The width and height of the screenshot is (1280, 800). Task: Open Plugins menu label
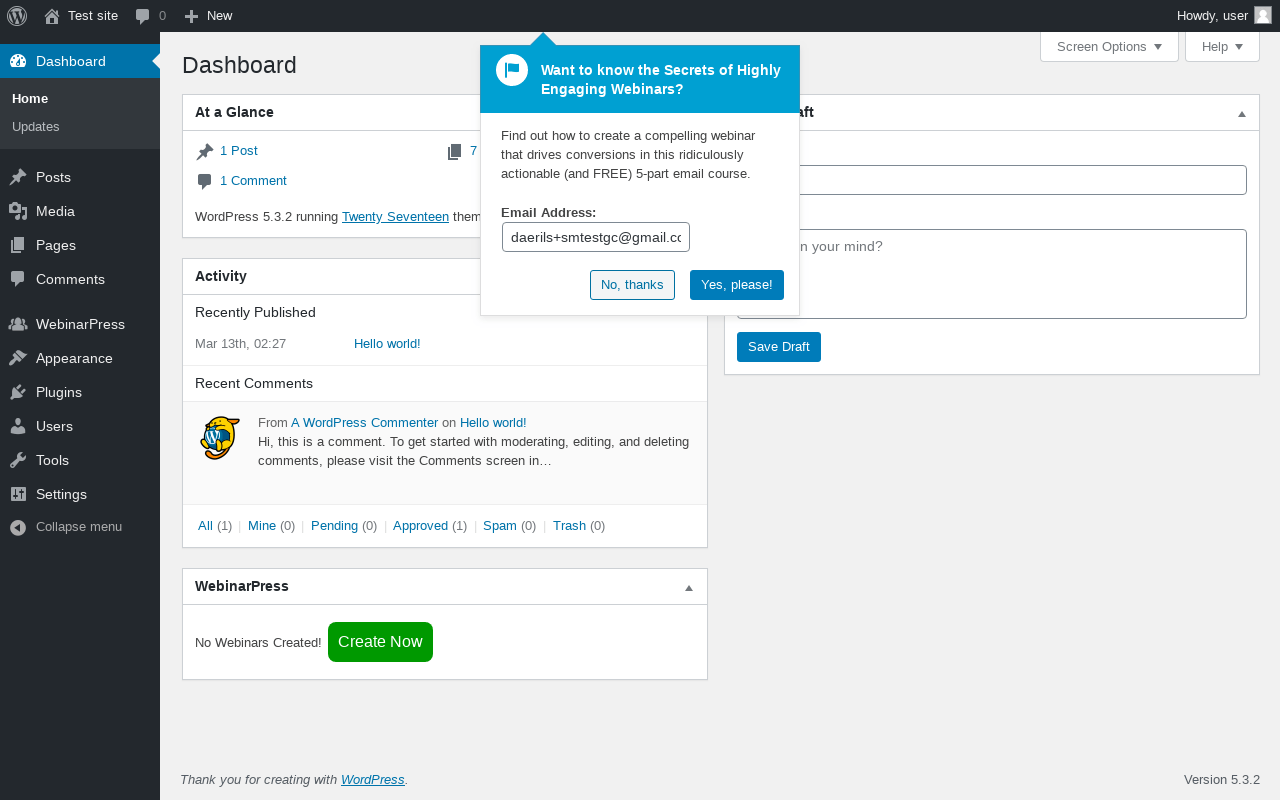(x=59, y=392)
